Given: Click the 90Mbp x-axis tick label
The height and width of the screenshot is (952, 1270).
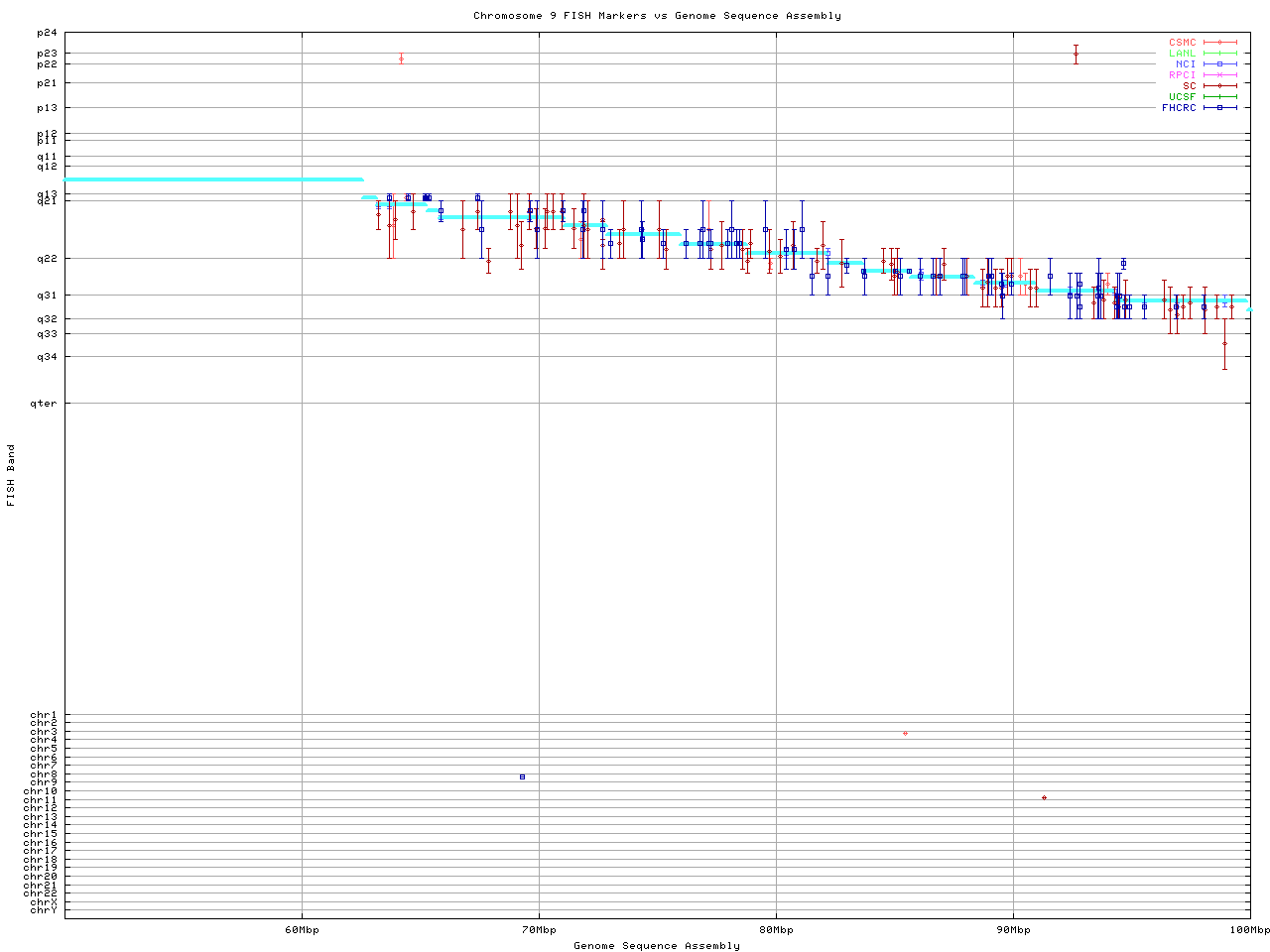Looking at the screenshot, I should coord(1013,930).
